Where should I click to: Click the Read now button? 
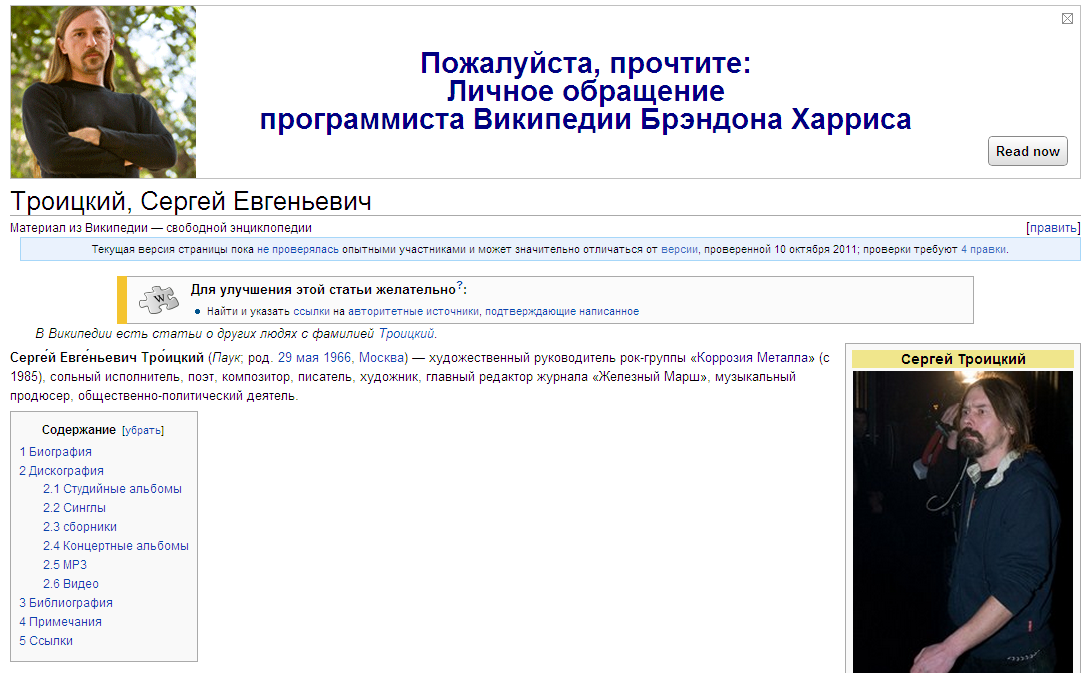click(1027, 151)
